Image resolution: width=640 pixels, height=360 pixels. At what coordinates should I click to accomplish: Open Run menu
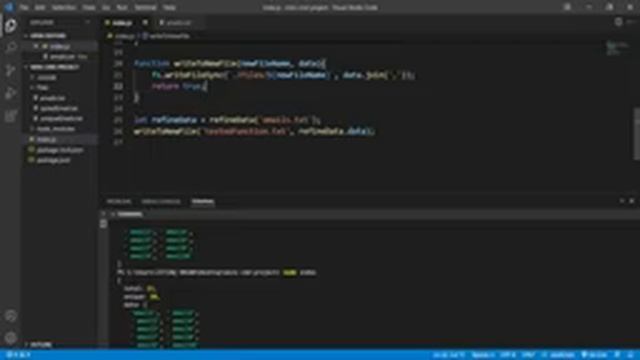122,7
